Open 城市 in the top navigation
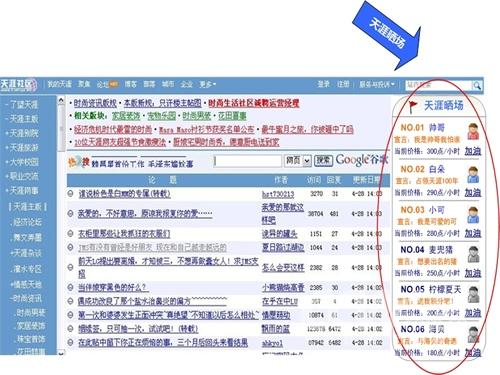Image resolution: width=500 pixels, height=375 pixels. 168,85
